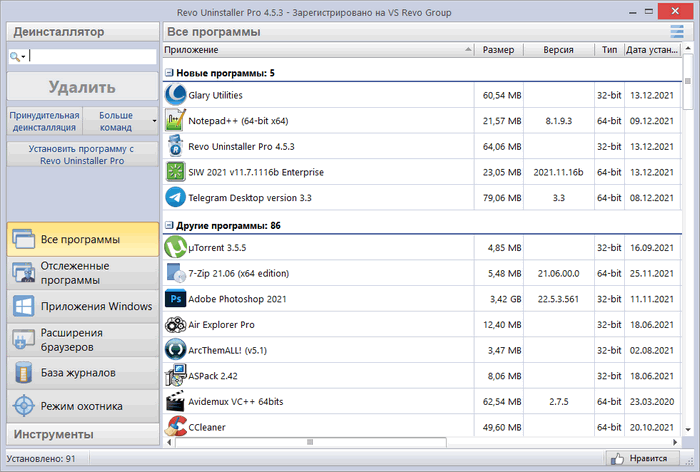Screen dimensions: 700x472
Task: Click the horizontal scroll right arrow
Action: click(675, 442)
